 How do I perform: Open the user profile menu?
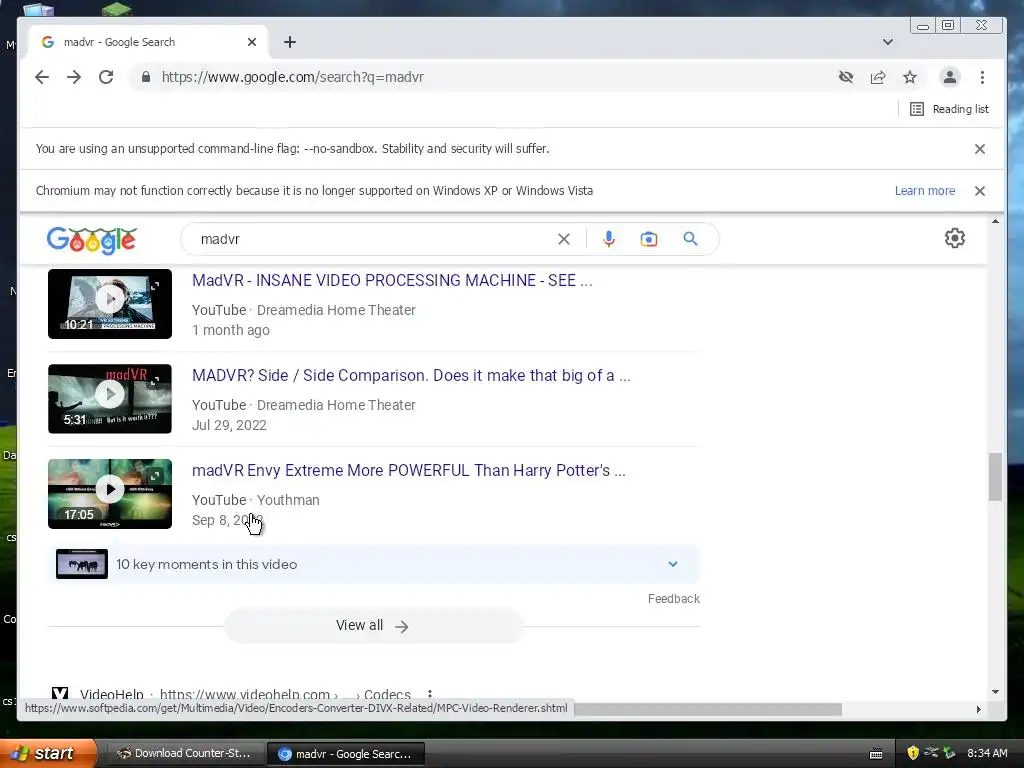(x=950, y=77)
